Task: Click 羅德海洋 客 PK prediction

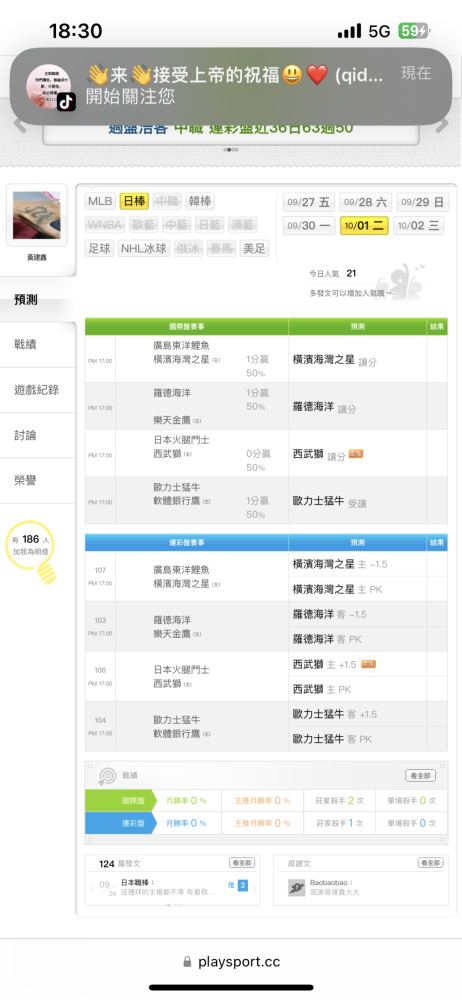Action: point(327,639)
